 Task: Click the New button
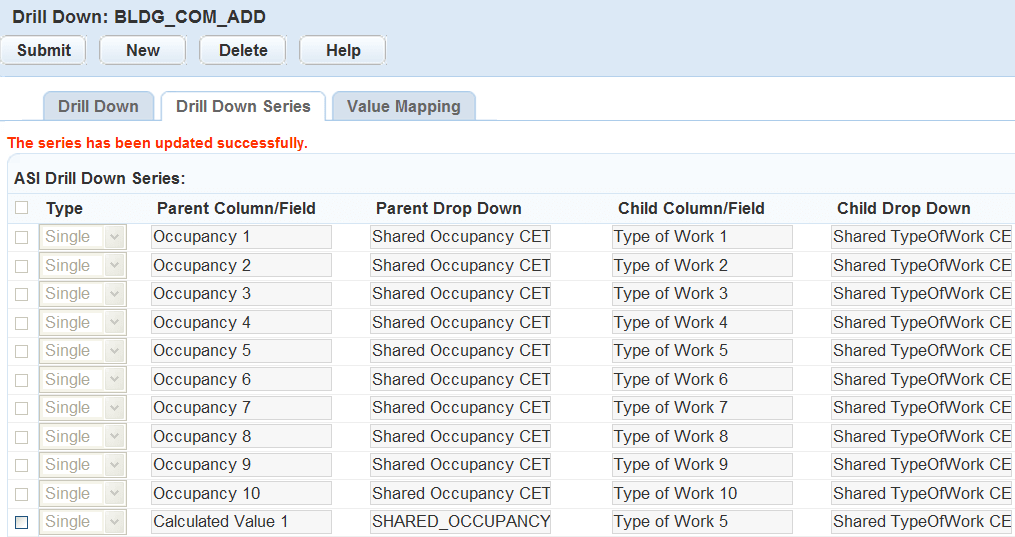[143, 50]
